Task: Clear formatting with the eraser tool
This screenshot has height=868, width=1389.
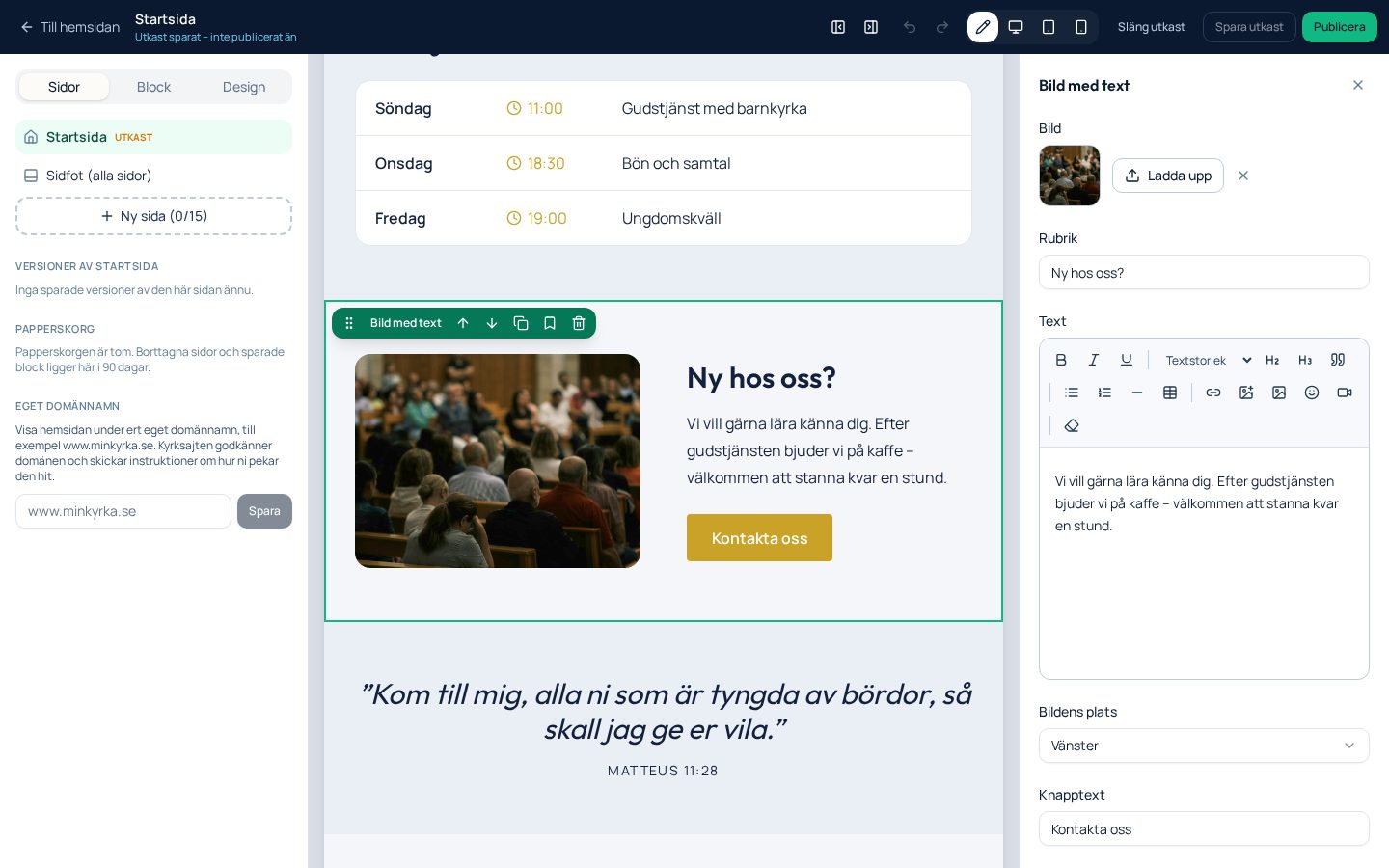Action: coord(1072,425)
